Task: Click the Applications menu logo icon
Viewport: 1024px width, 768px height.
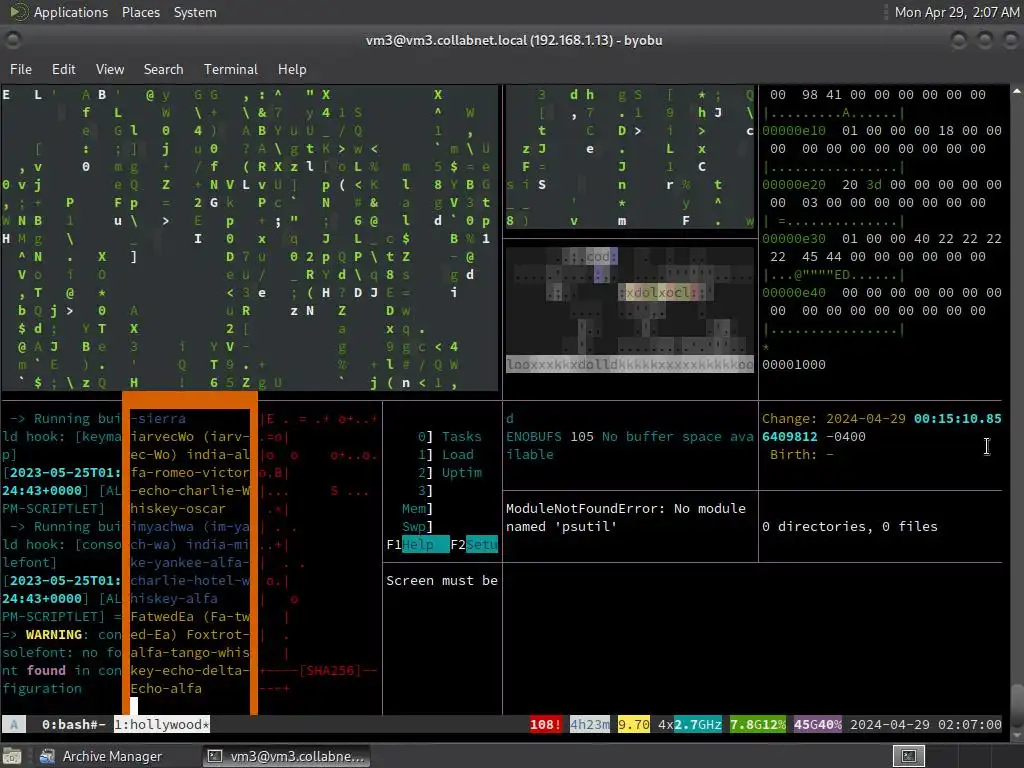Action: (18, 12)
